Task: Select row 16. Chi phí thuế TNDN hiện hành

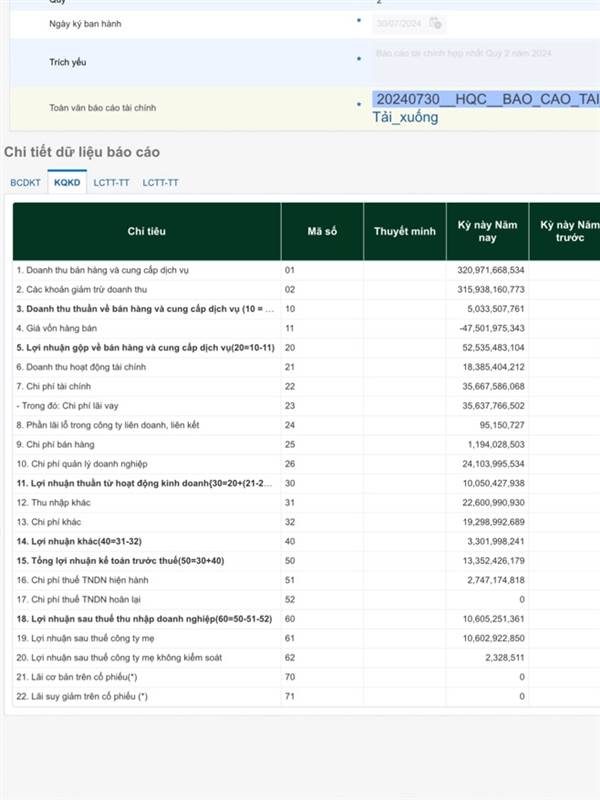Action: (x=306, y=580)
